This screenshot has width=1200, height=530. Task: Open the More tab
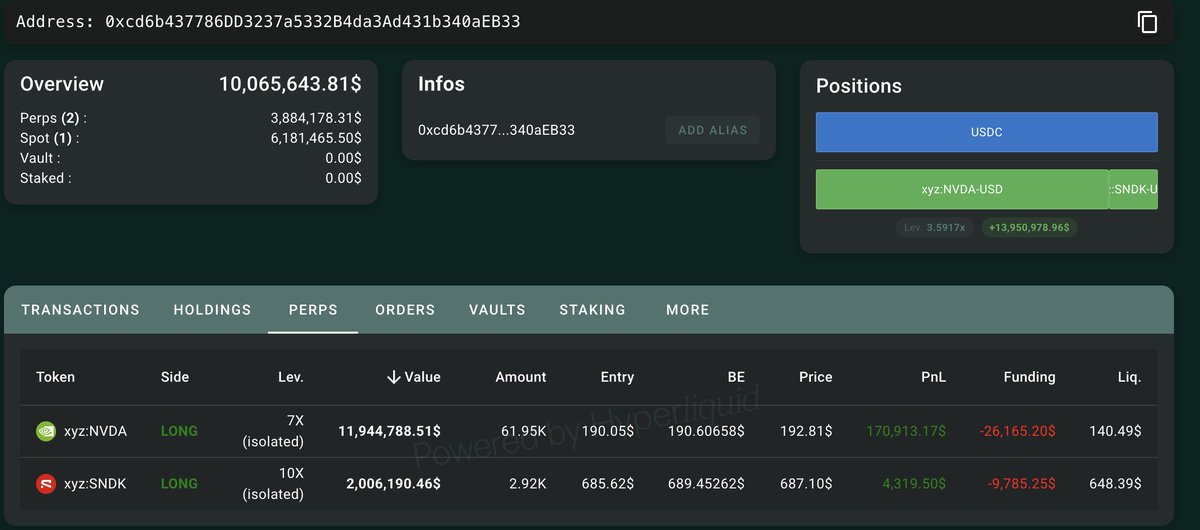pyautogui.click(x=688, y=310)
